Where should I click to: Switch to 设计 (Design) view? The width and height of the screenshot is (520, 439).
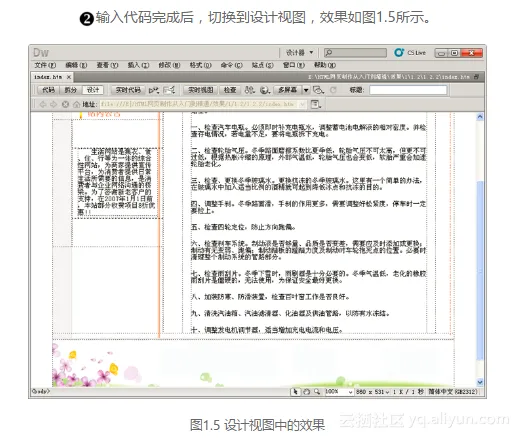click(93, 90)
